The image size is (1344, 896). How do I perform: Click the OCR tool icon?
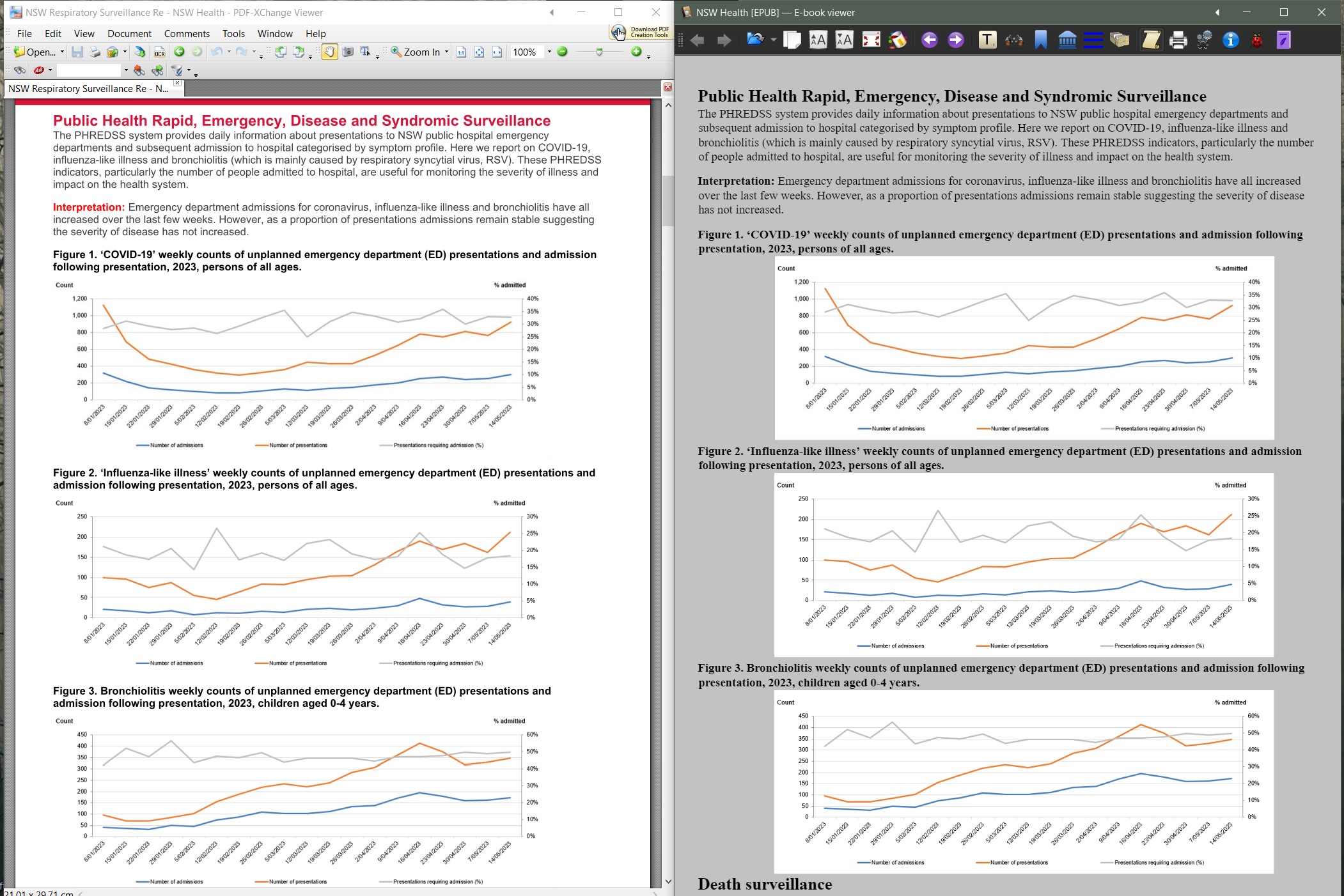160,52
